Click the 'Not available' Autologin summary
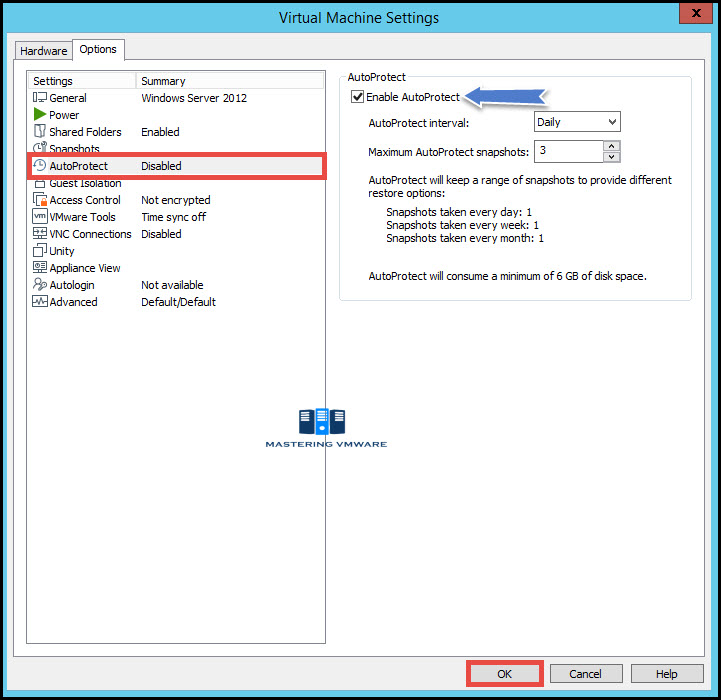The width and height of the screenshot is (721, 700). point(172,285)
